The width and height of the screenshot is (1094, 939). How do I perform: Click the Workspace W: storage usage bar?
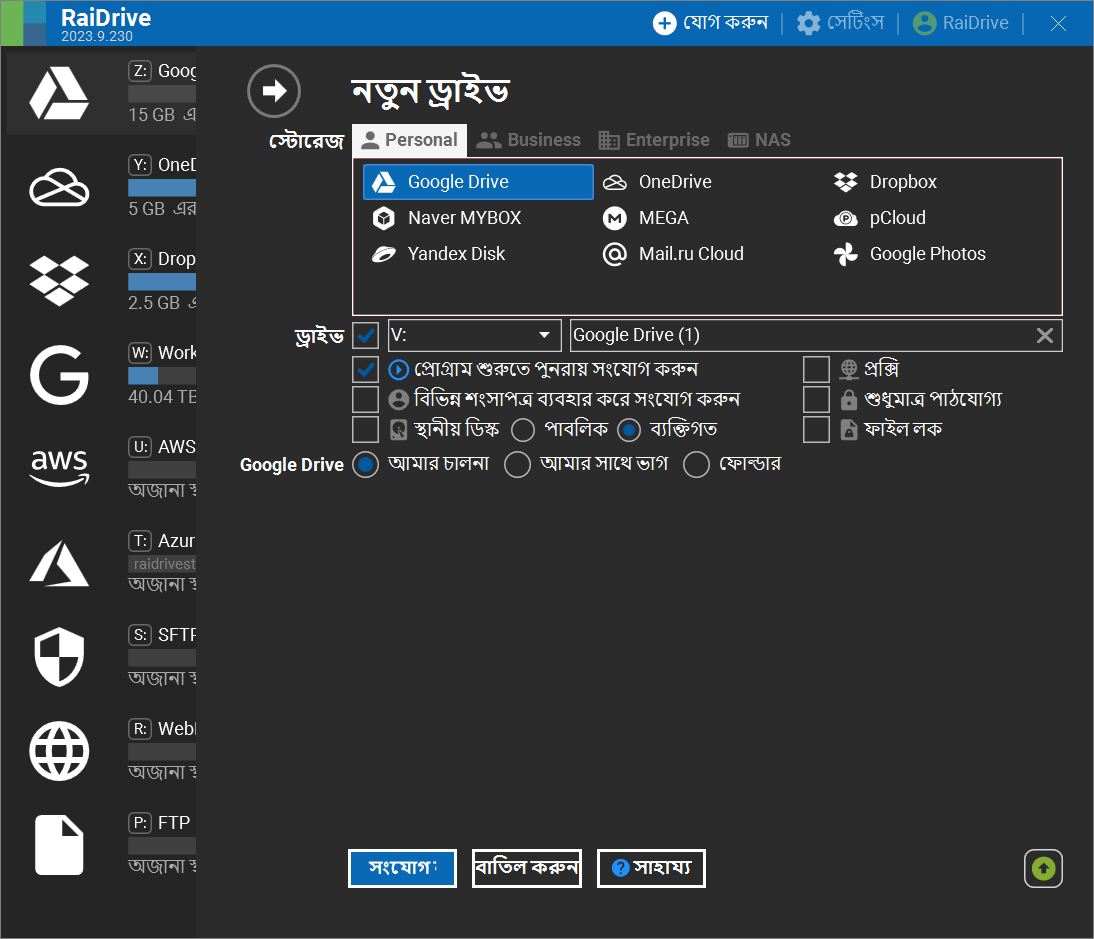[162, 376]
